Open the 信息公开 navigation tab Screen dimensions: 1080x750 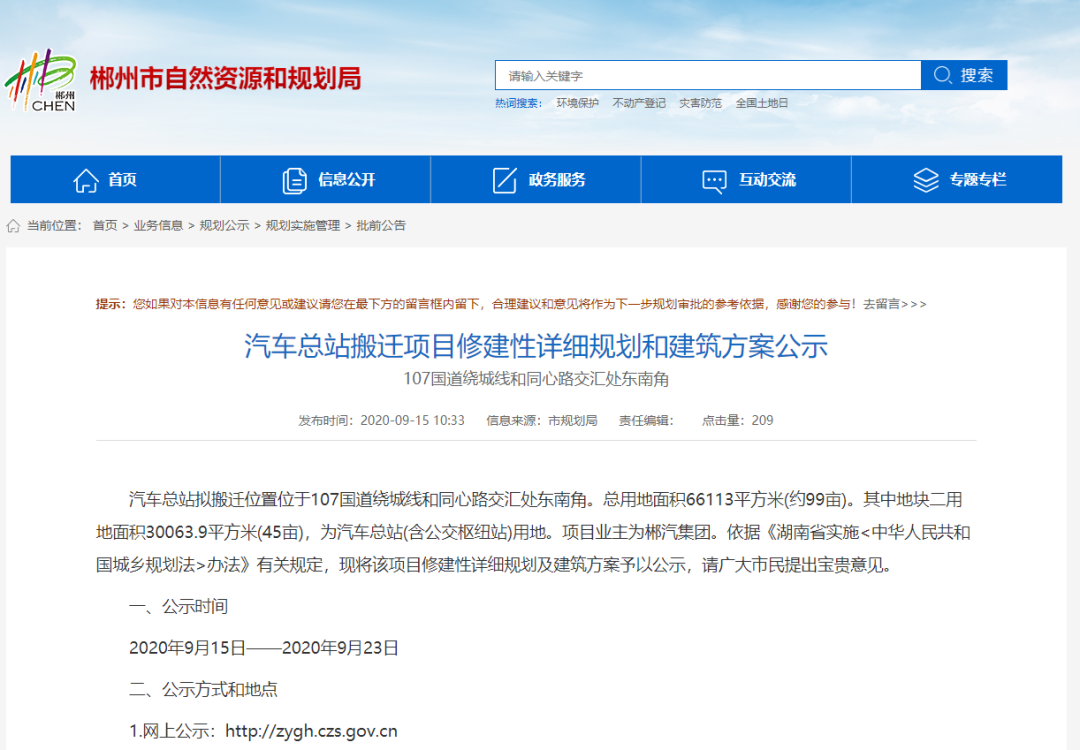point(326,180)
